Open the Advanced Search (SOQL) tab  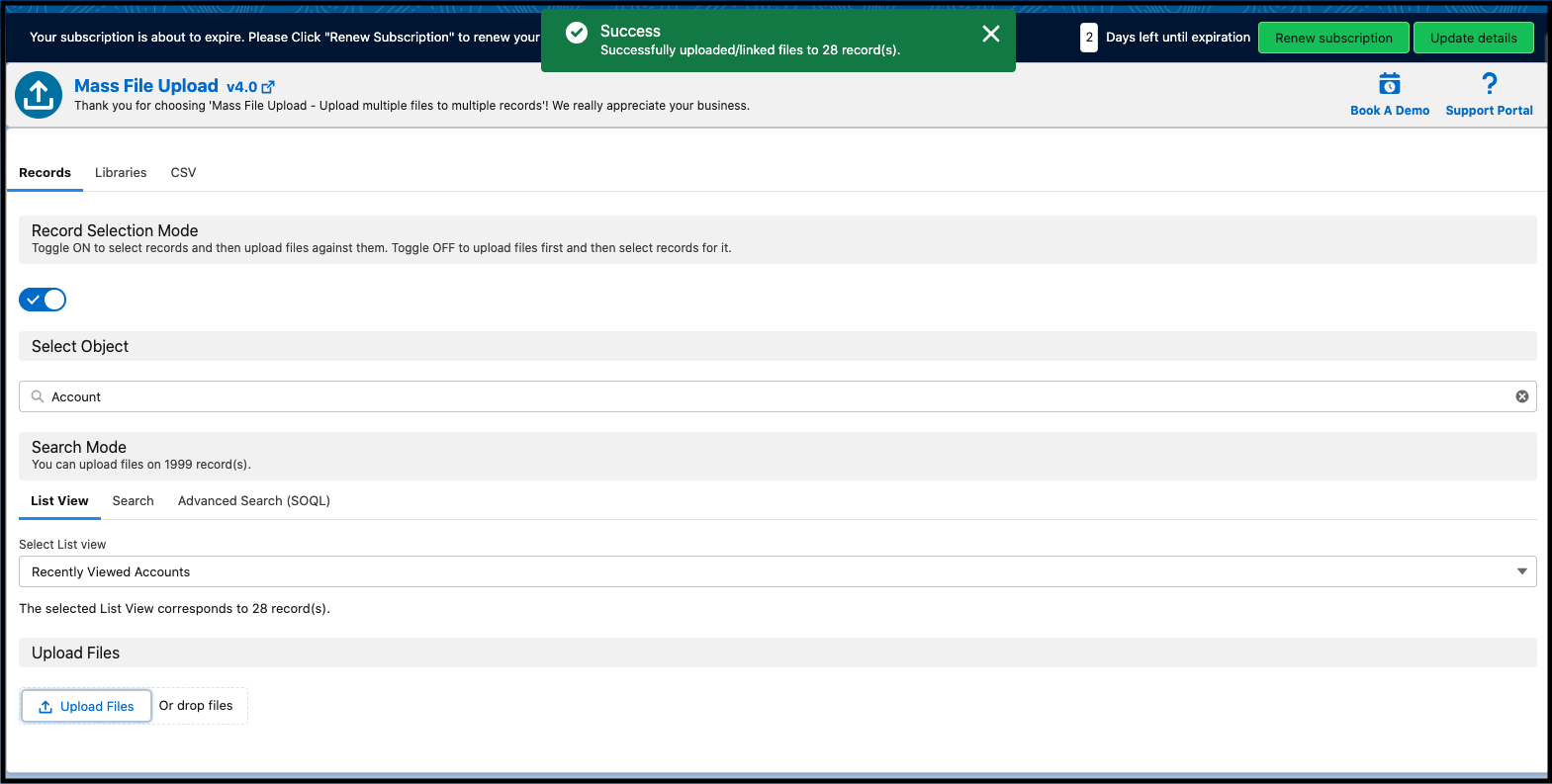[x=254, y=501]
